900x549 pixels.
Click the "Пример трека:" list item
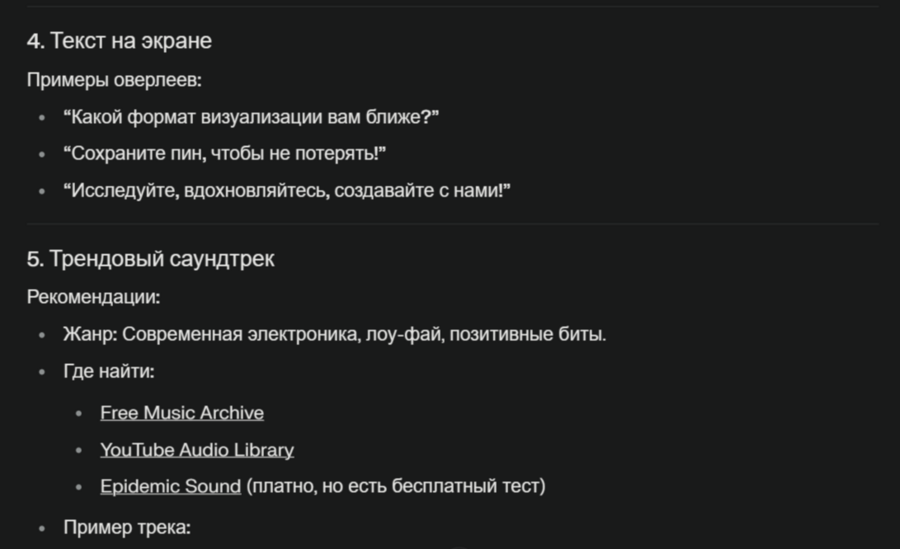pyautogui.click(x=126, y=527)
